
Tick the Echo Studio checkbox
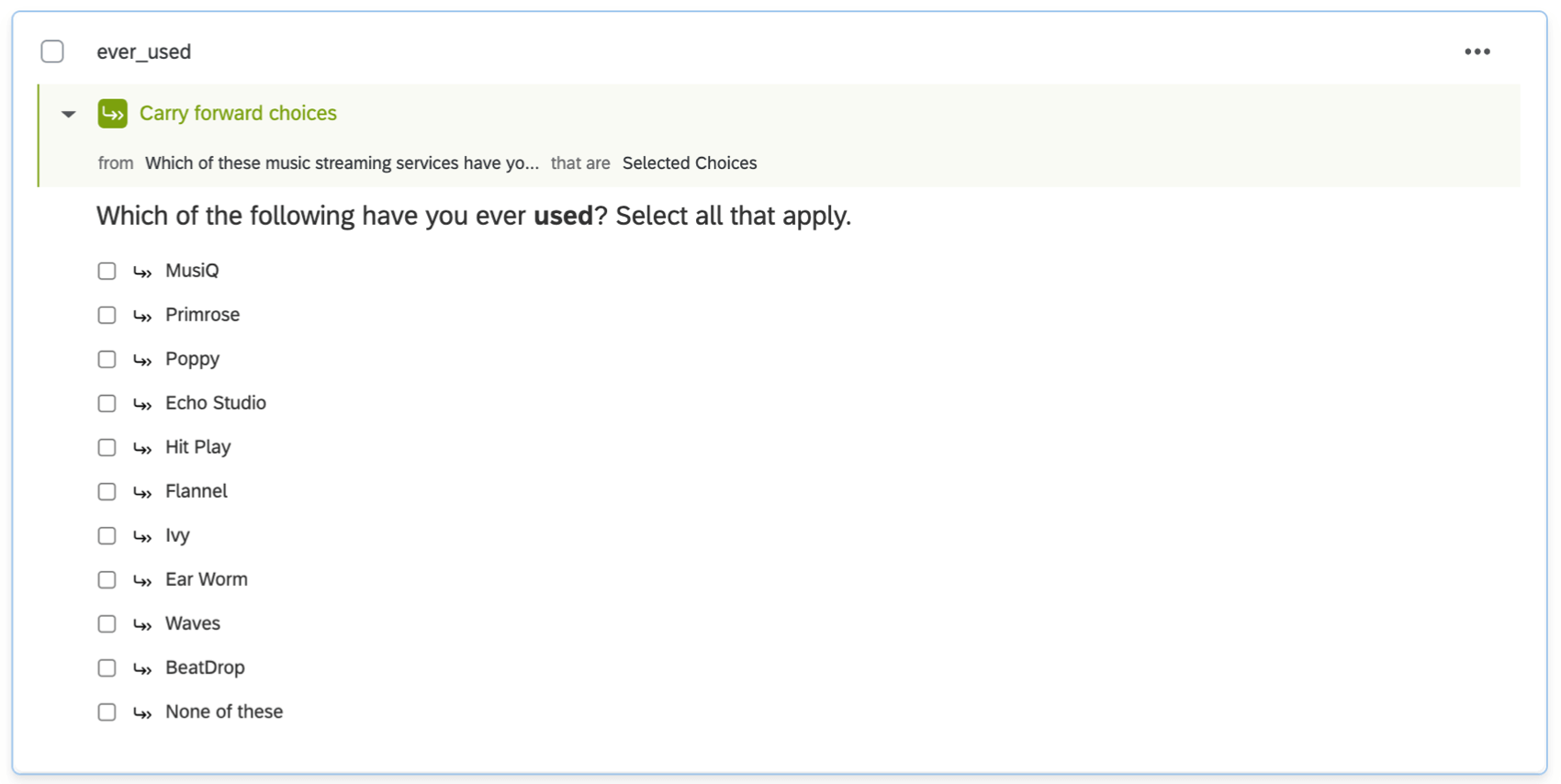[x=107, y=404]
